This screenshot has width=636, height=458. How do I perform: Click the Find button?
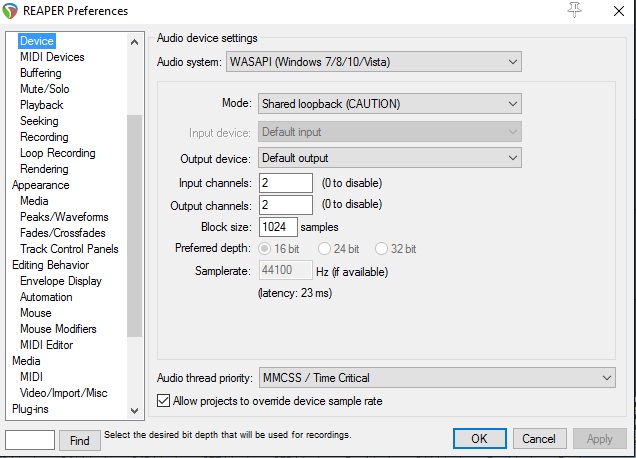point(80,440)
